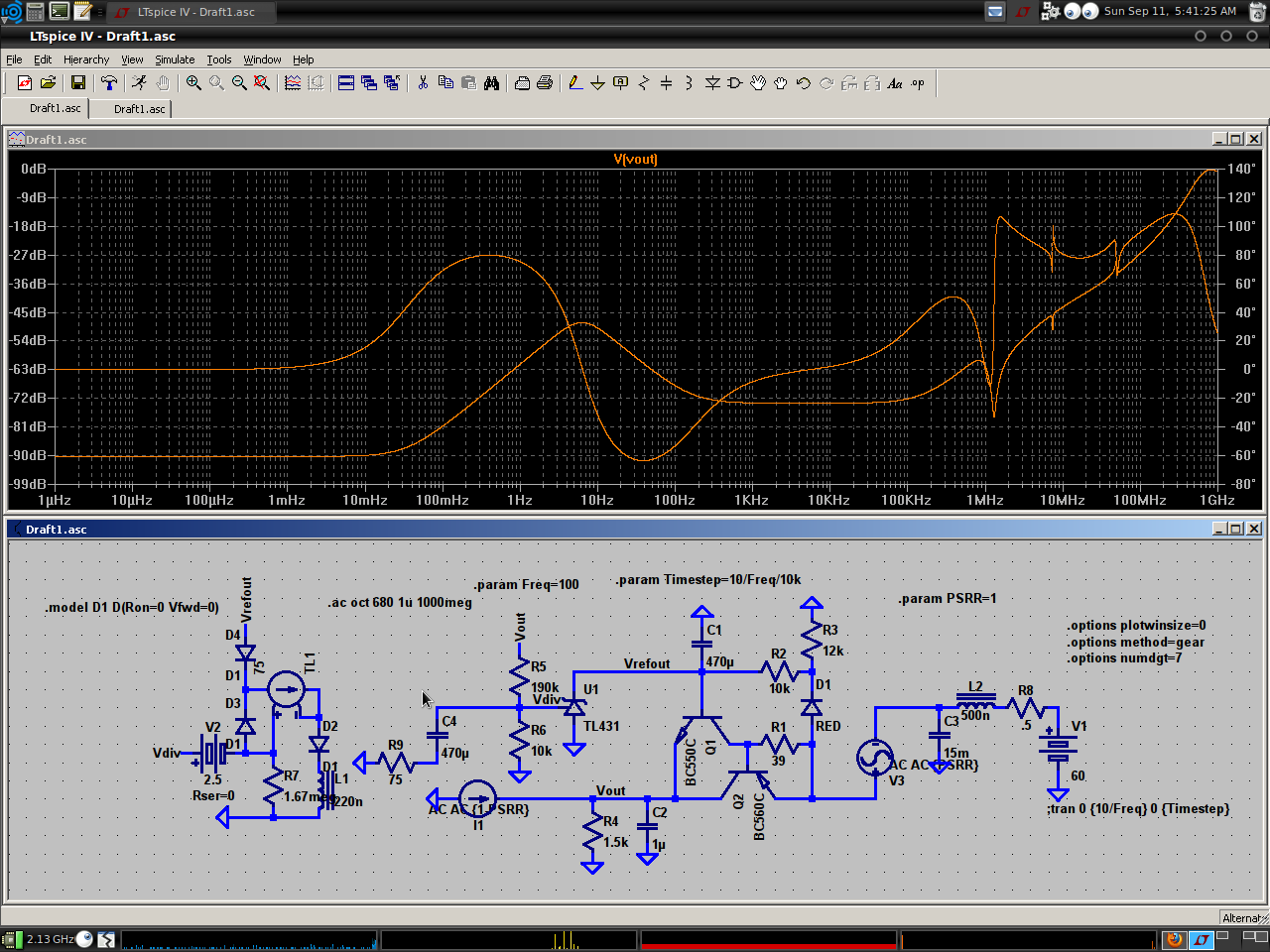
Task: Open the Edit menu
Action: pos(43,59)
